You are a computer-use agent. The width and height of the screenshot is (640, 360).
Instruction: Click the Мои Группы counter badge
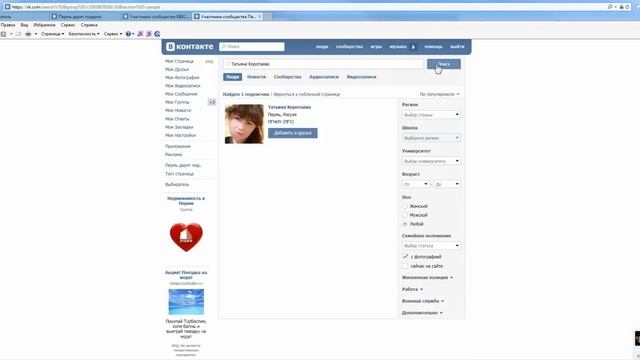(211, 102)
